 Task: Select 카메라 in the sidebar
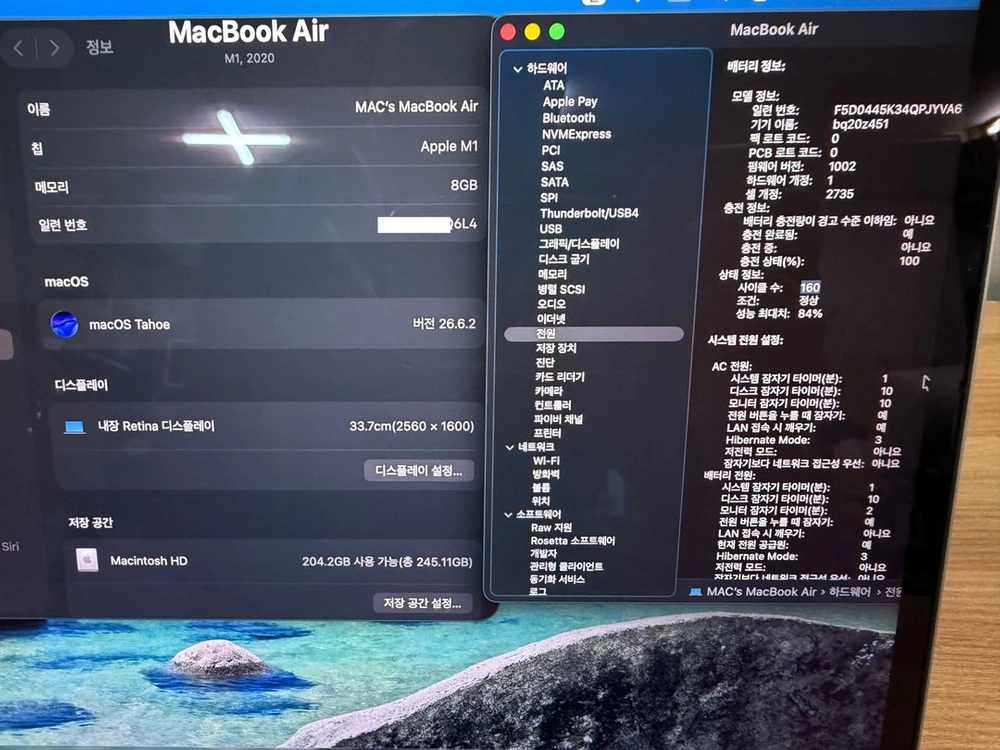(x=548, y=391)
